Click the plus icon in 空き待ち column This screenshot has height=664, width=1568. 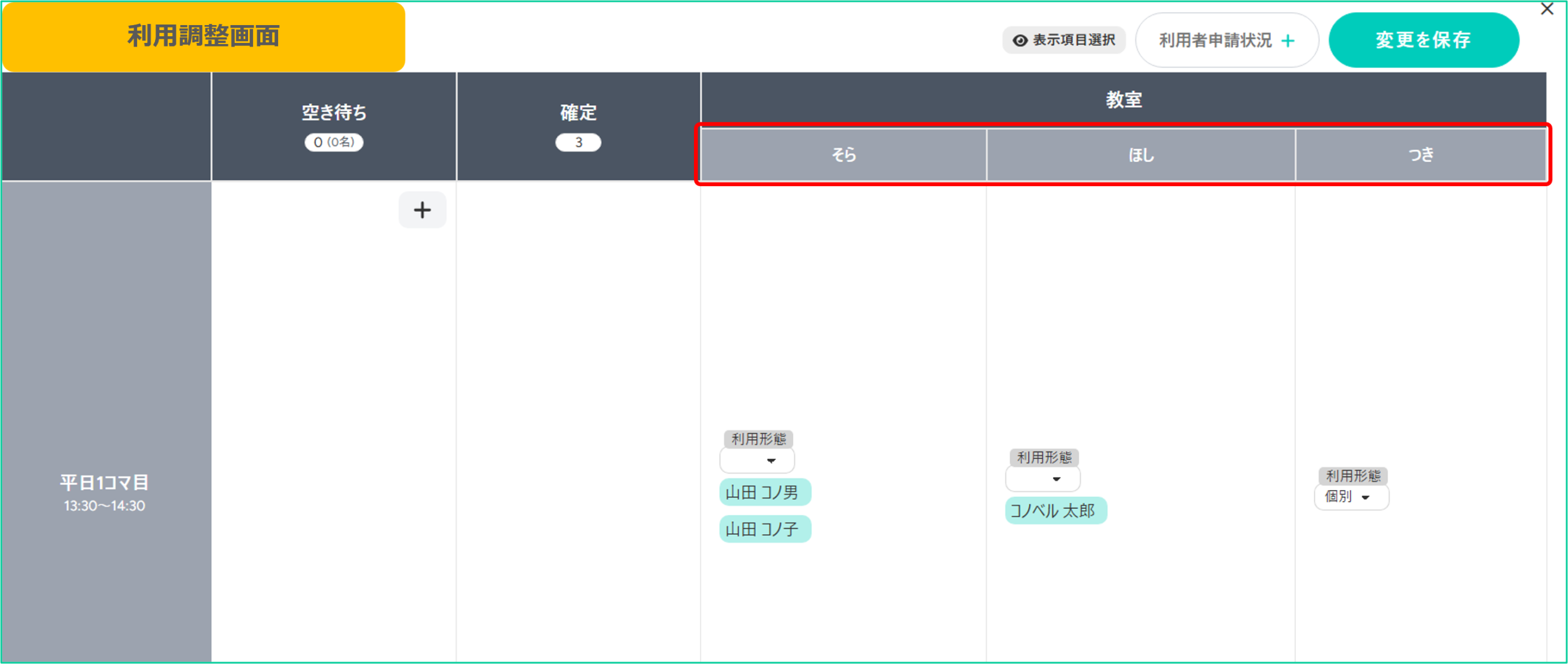(422, 210)
